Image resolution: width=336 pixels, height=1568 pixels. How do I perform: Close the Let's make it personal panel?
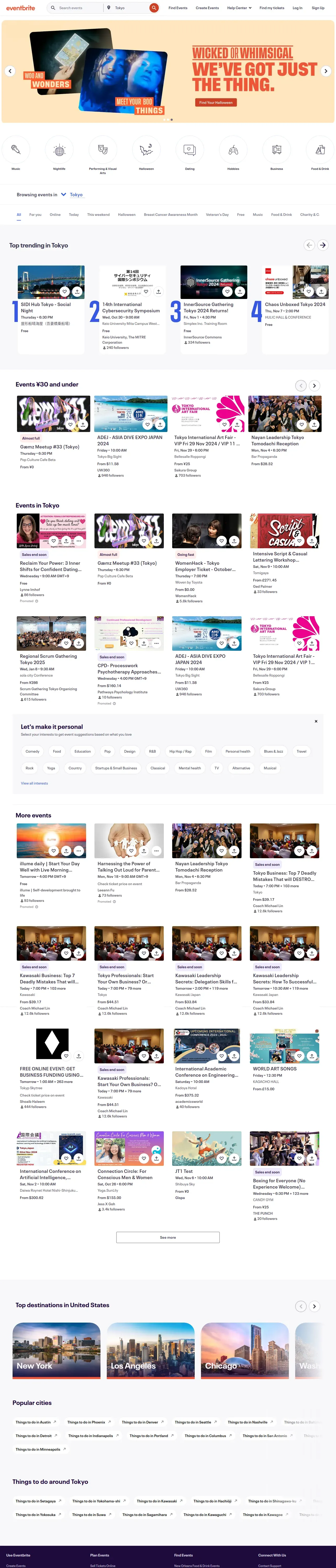(316, 721)
